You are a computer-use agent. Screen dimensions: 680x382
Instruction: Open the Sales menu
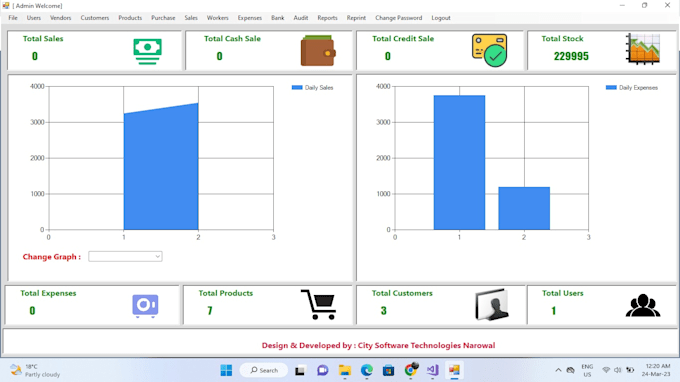191,18
